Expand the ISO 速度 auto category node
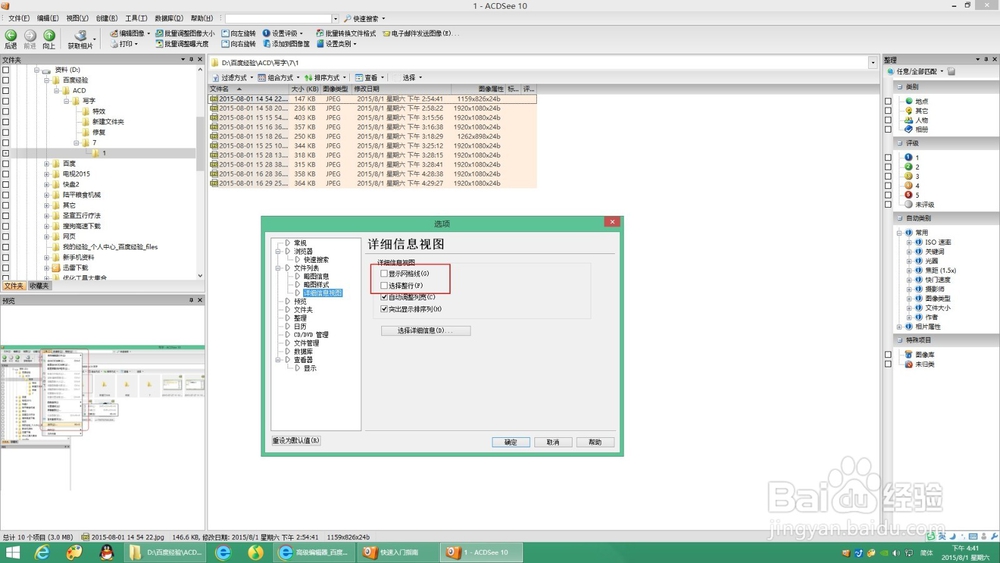1000x563 pixels. point(909,242)
